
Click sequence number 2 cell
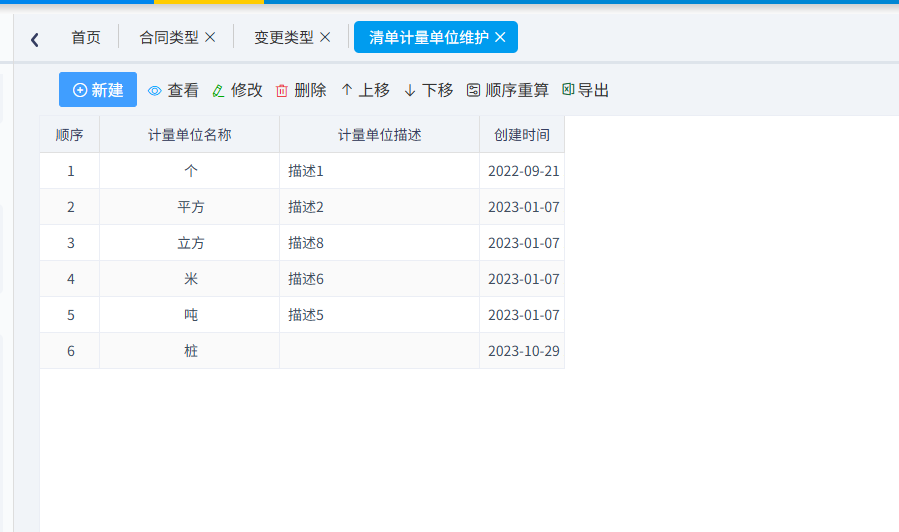coord(71,207)
